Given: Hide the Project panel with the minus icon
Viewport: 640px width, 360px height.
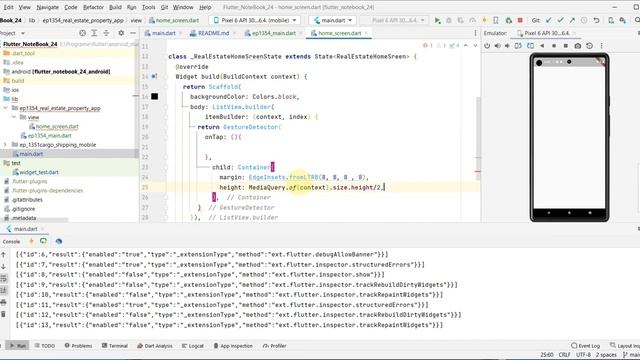Looking at the screenshot, I should (133, 33).
